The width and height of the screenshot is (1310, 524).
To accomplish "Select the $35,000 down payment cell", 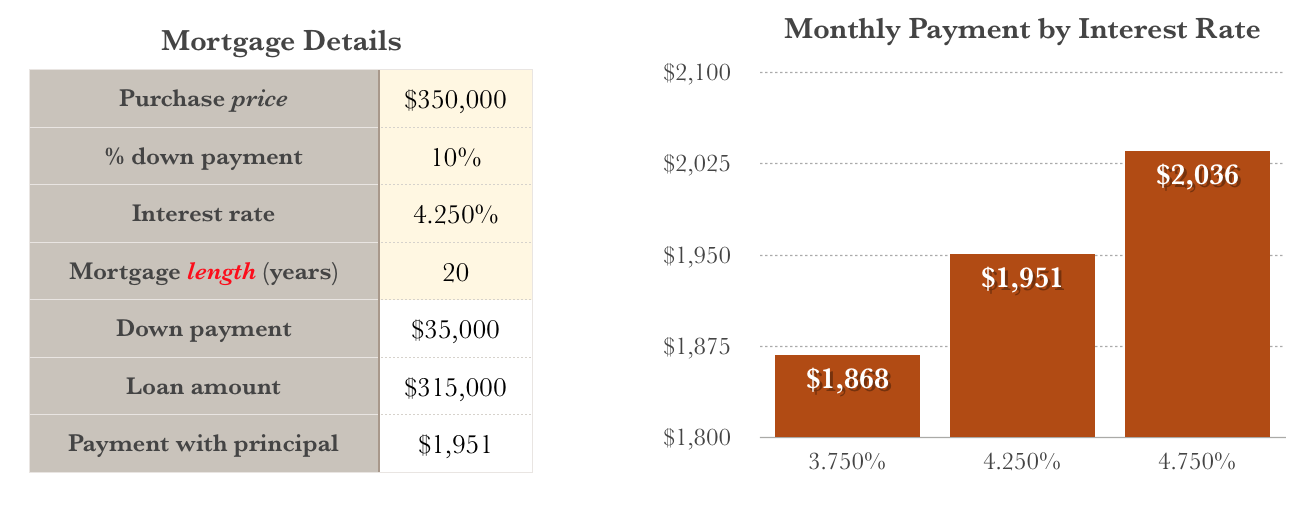I will pyautogui.click(x=456, y=329).
